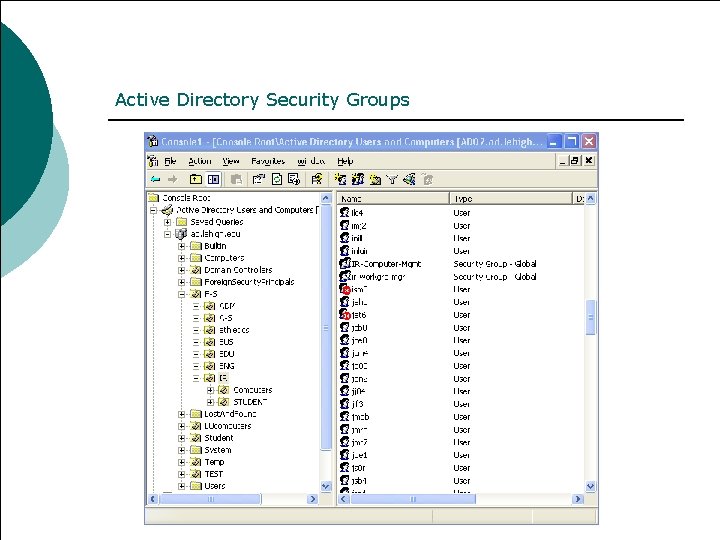Click the Create New User toolbar icon
This screenshot has width=720, height=540.
pyautogui.click(x=341, y=180)
